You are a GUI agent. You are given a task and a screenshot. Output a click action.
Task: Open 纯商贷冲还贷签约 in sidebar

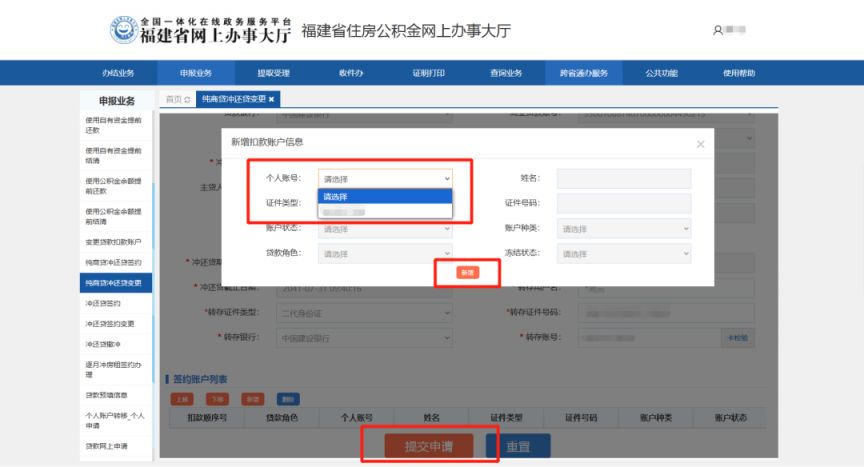click(x=114, y=262)
